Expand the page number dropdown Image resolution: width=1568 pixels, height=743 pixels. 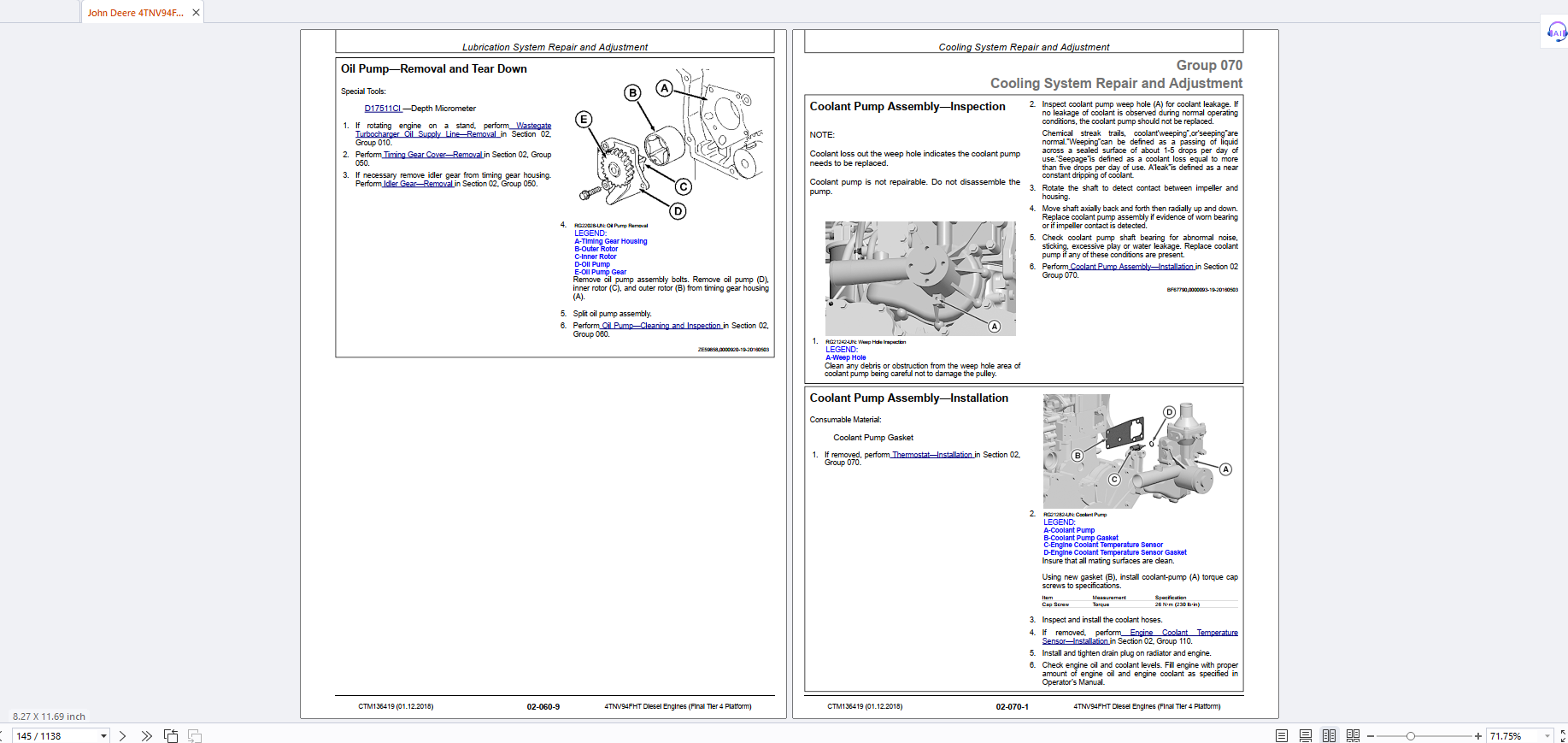[103, 736]
